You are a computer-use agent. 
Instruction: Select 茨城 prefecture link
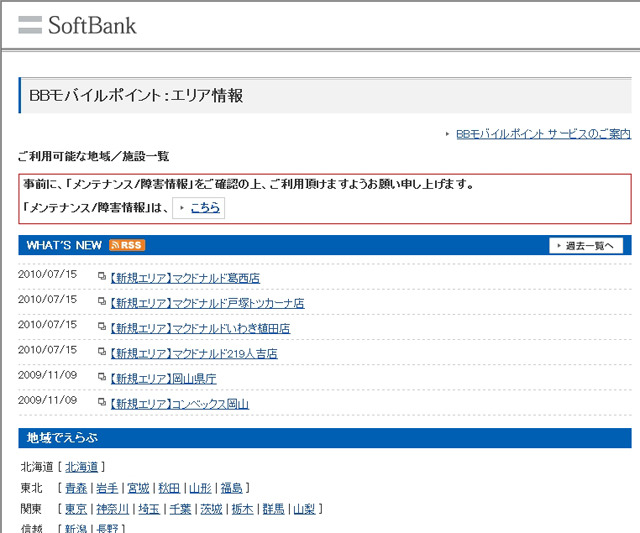click(211, 509)
